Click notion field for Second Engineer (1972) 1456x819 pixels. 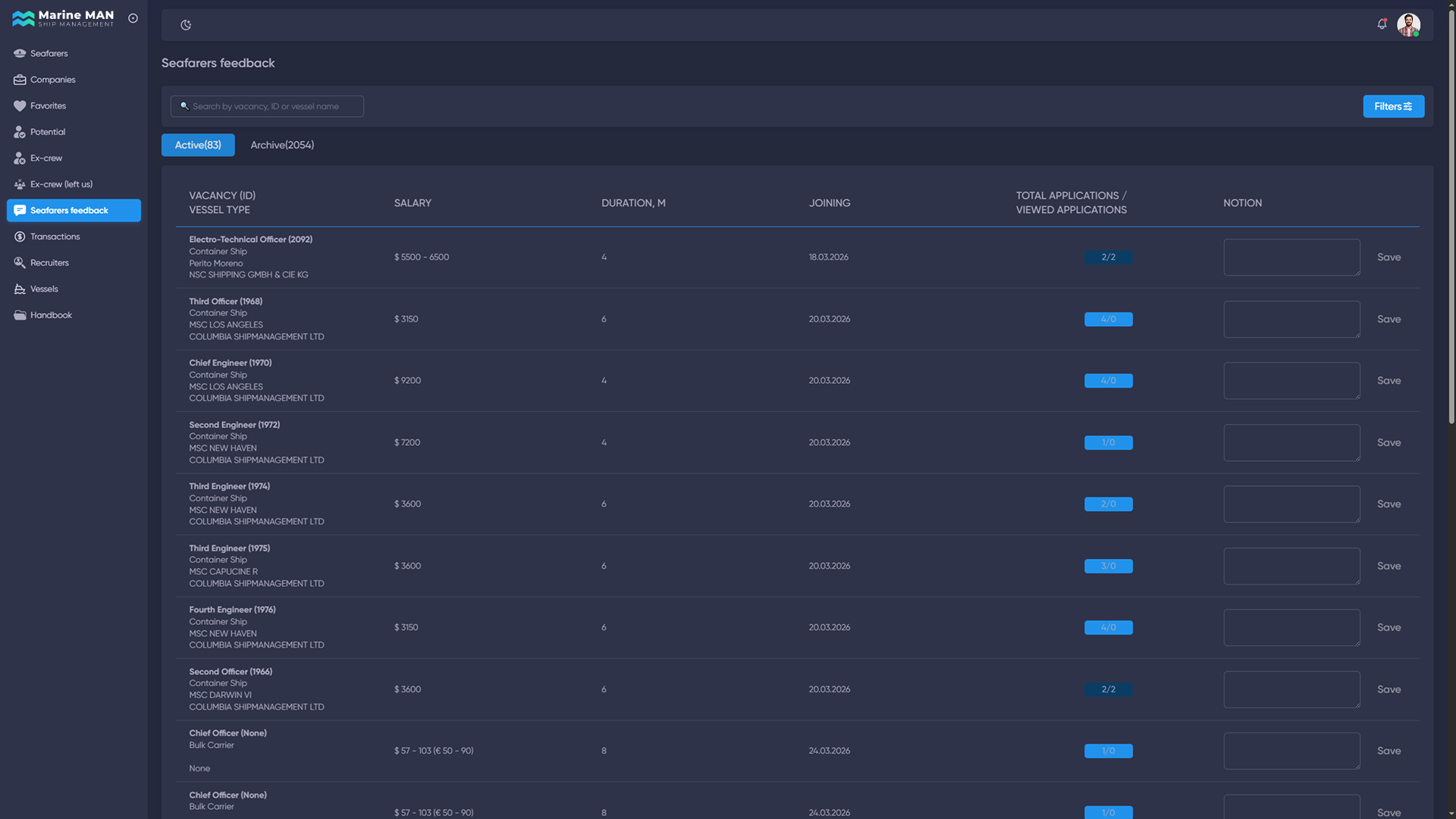click(x=1291, y=443)
